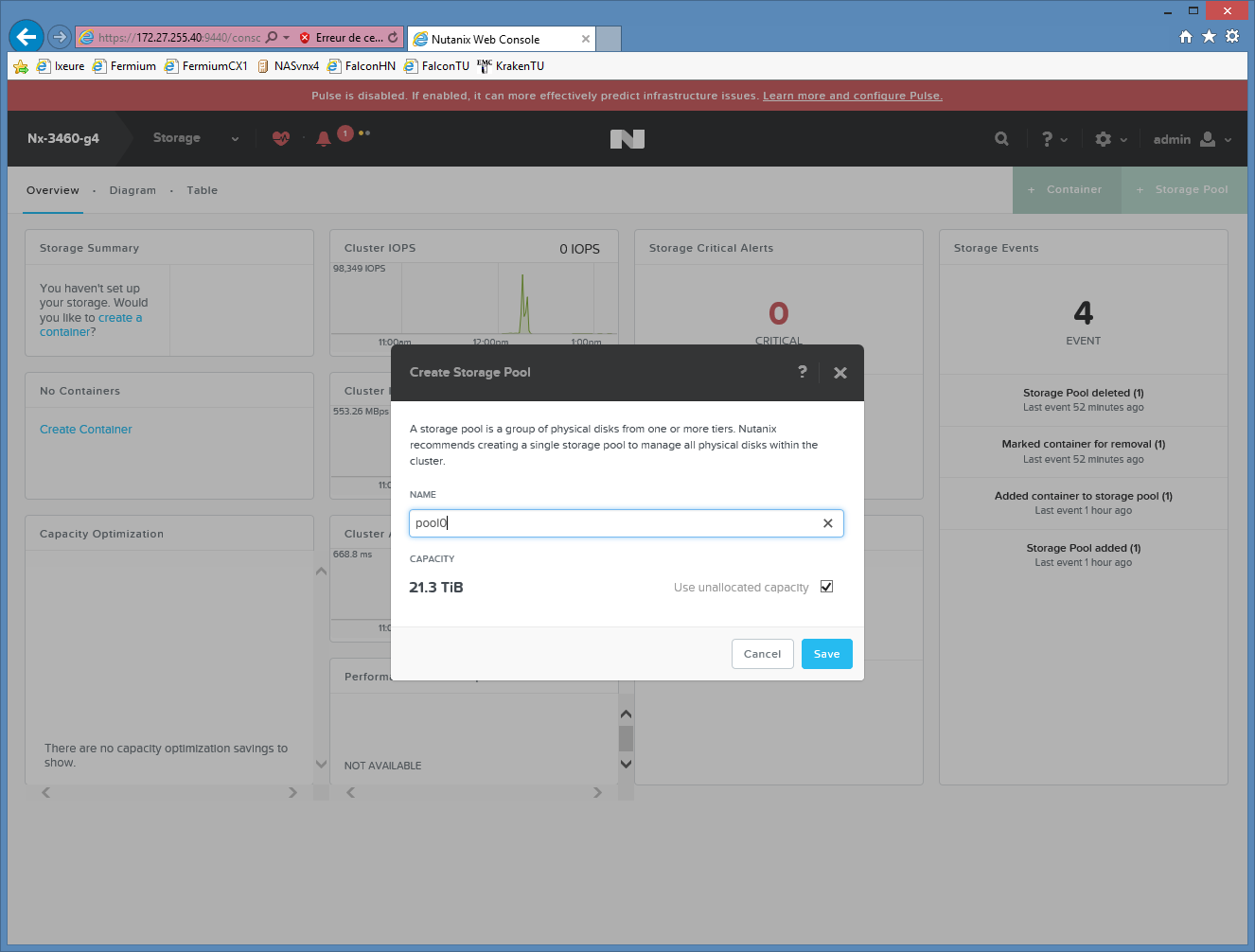Clear the pool name field with X
The image size is (1255, 952).
[828, 523]
